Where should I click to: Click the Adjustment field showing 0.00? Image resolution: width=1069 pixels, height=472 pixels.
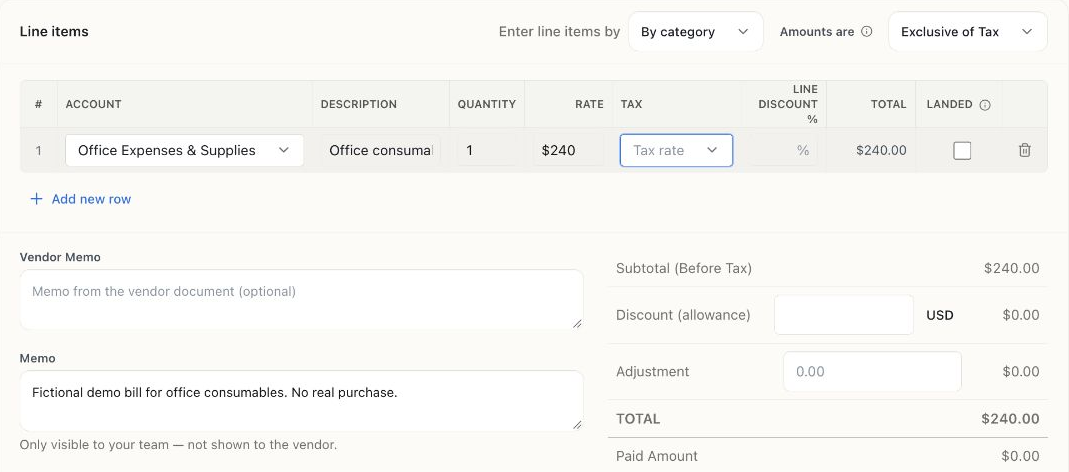click(873, 372)
